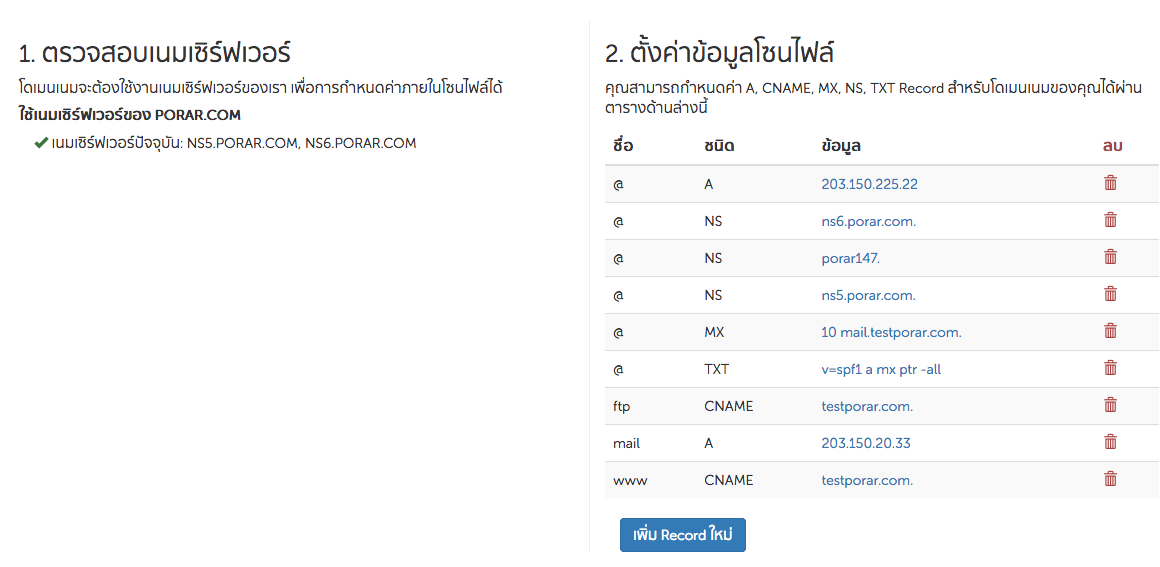Delete the TXT spf1 record
This screenshot has width=1160, height=567.
coord(1110,368)
